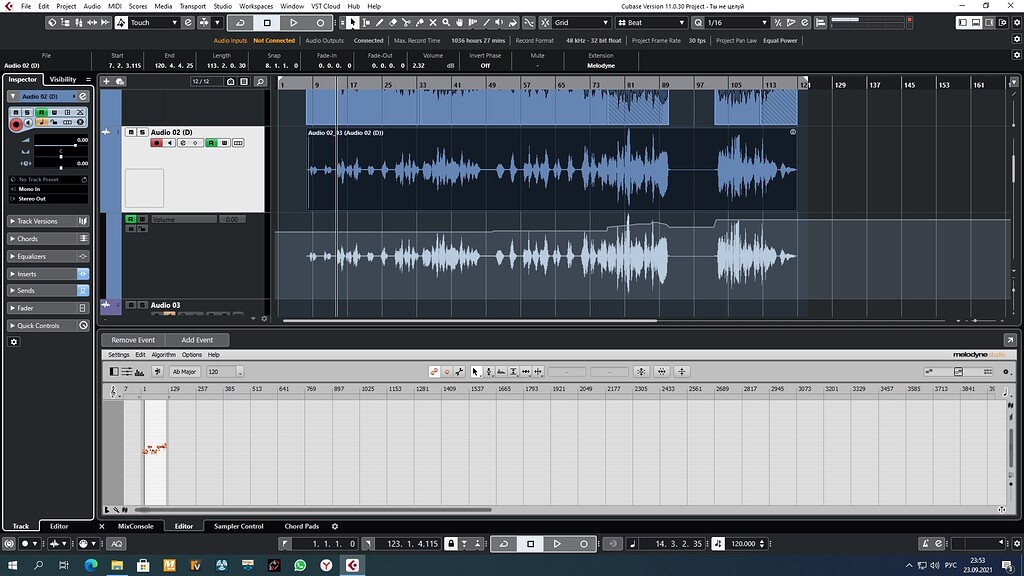Image resolution: width=1024 pixels, height=576 pixels.
Task: Mute Audio 02 (D) track
Action: [x=131, y=132]
